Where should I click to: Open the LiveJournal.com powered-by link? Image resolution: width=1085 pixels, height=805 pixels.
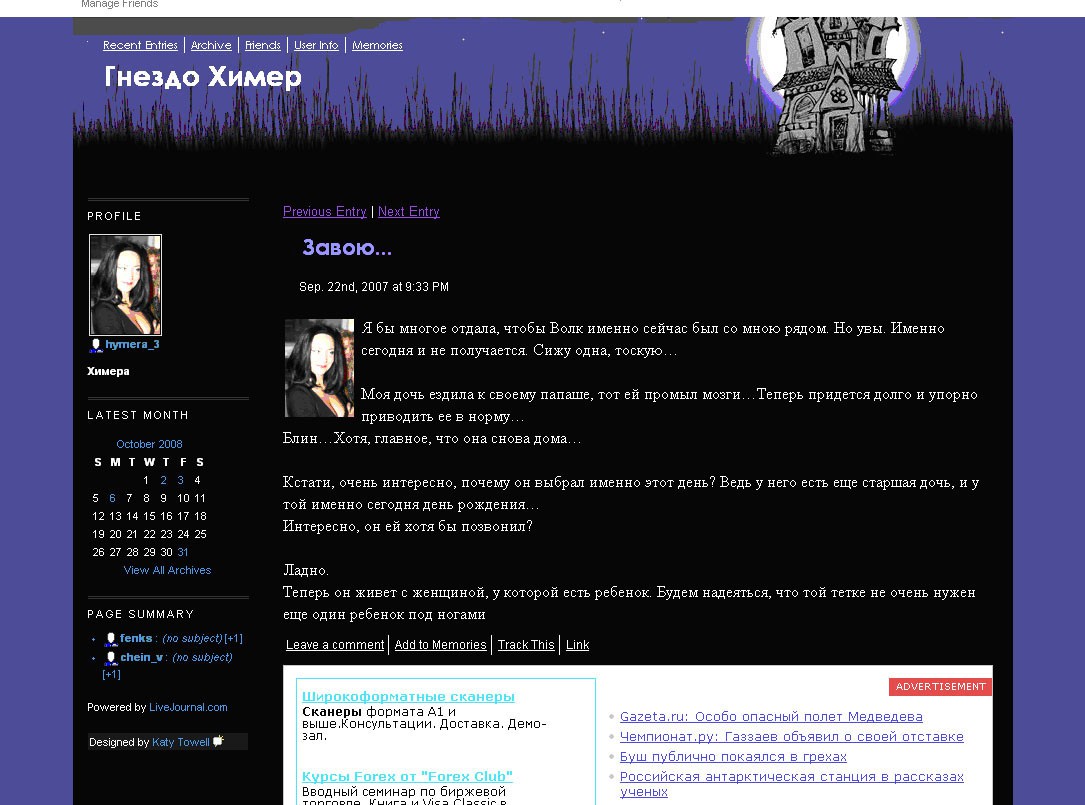click(188, 707)
